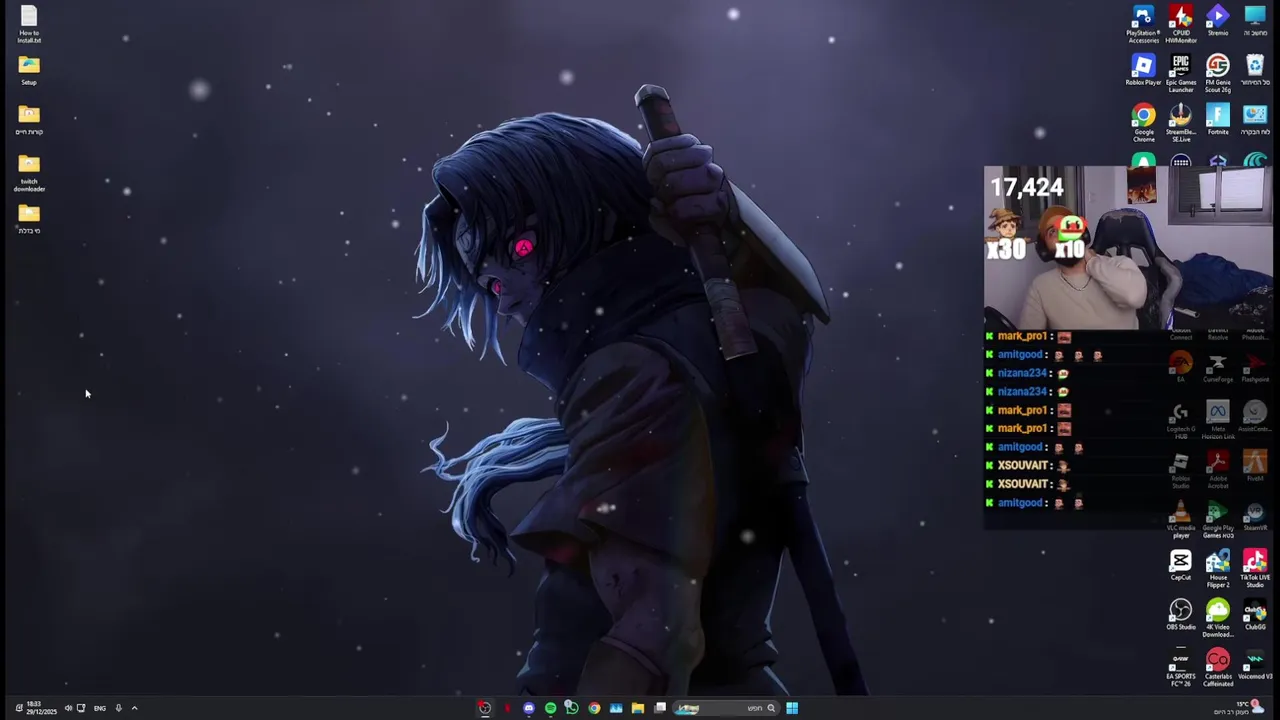
Task: Open 4K Video Downloader shortcut
Action: [x=1217, y=619]
